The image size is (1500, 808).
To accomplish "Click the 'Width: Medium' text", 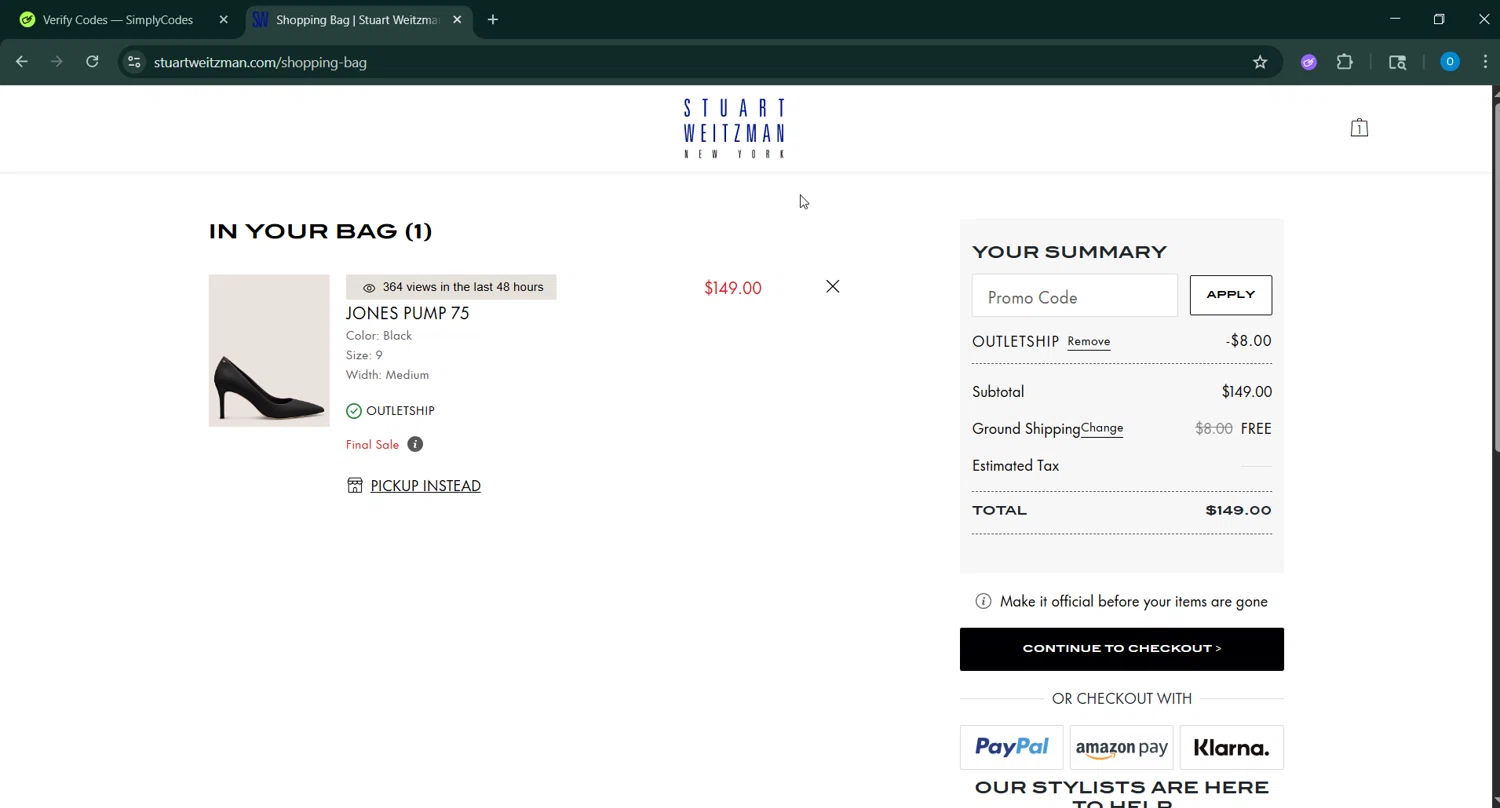I will tap(387, 375).
